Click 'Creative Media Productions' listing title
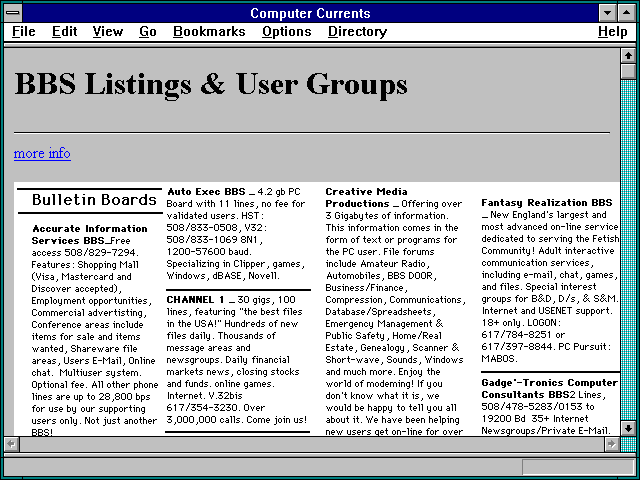This screenshot has width=640, height=480. (x=366, y=198)
